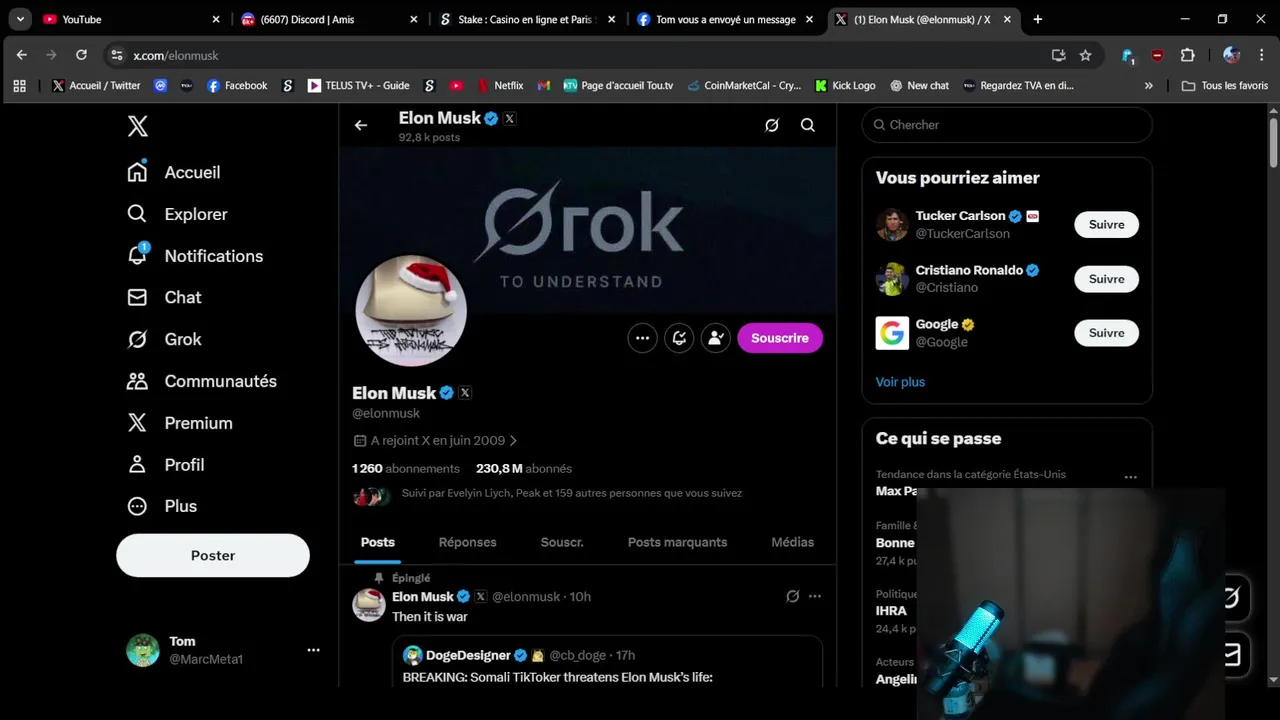Open Tucker Carlson suggested profile
This screenshot has height=720, width=1280.
[x=960, y=216]
